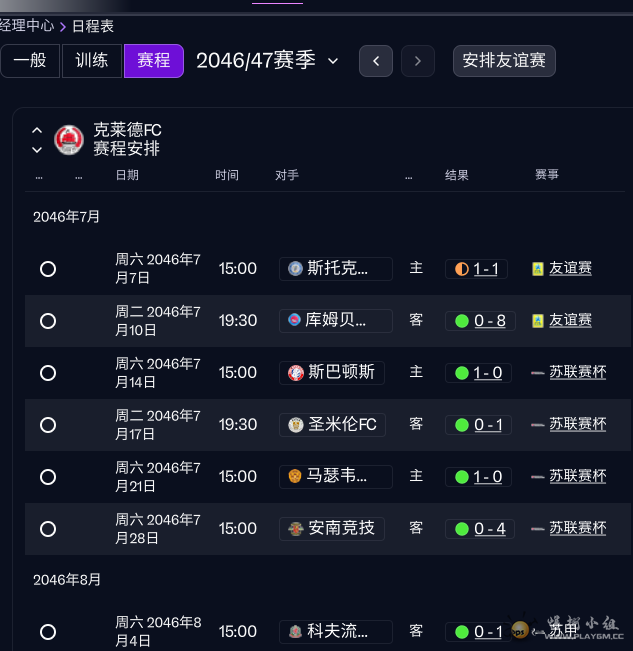Open the 0-4 result link

tap(490, 529)
